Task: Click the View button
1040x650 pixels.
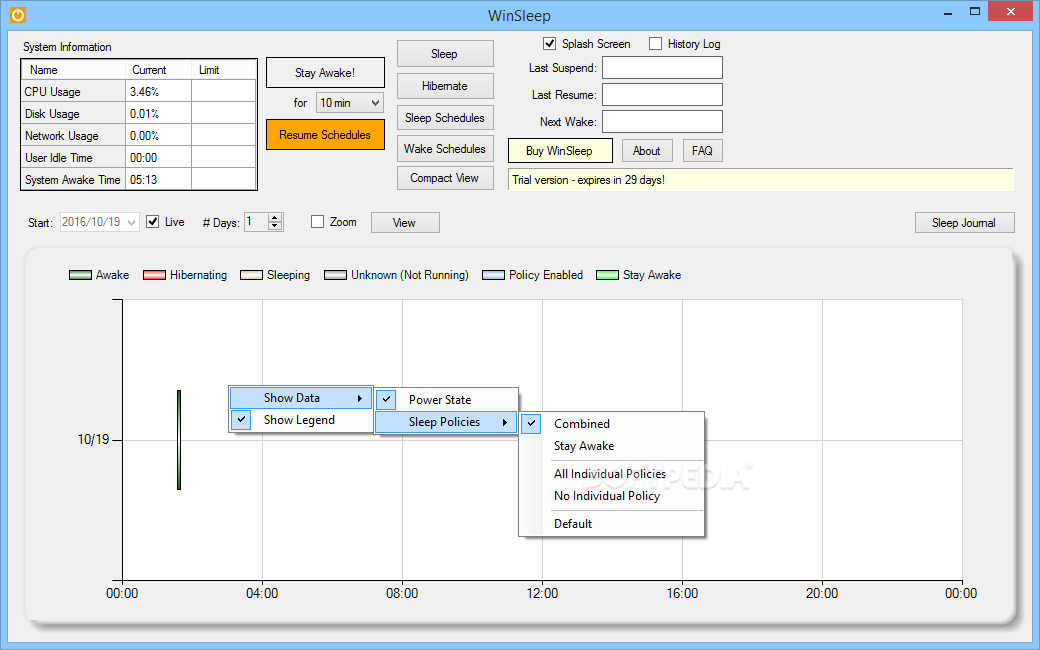Action: click(405, 223)
